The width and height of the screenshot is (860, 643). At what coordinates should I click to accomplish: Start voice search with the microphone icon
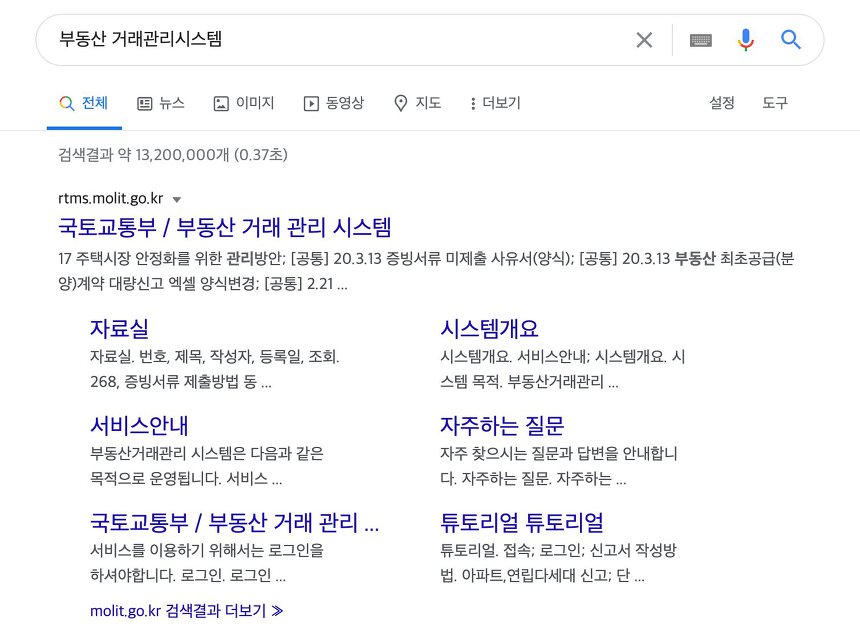pyautogui.click(x=745, y=40)
